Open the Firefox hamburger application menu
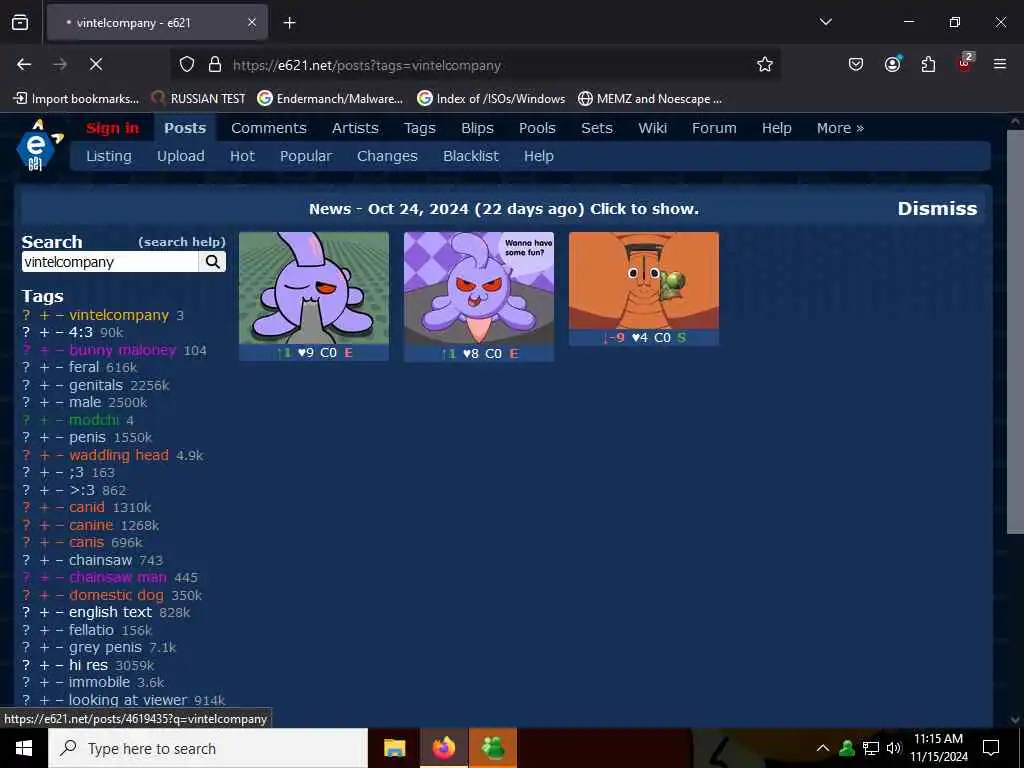Screen dimensions: 1024x768 1000,64
